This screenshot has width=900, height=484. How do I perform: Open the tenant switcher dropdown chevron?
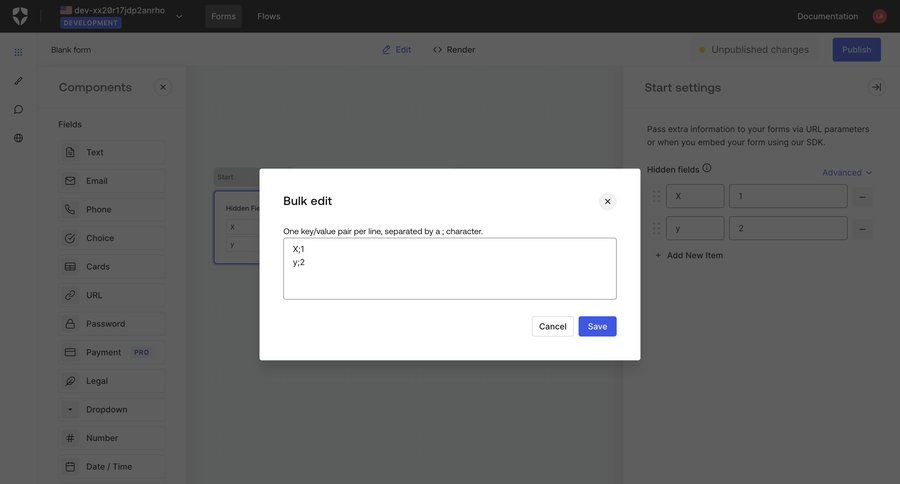pyautogui.click(x=179, y=17)
